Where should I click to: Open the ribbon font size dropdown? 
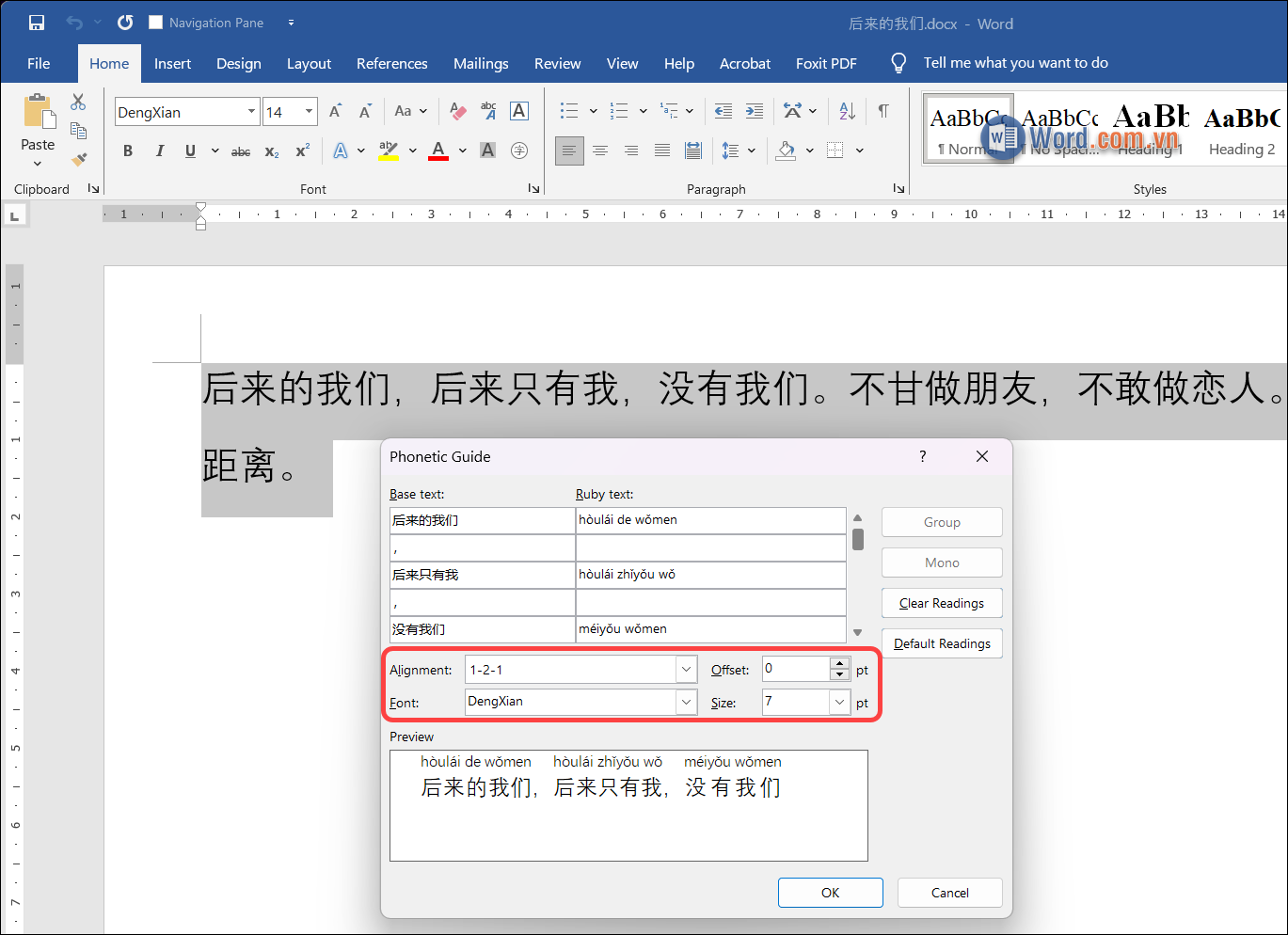[309, 112]
